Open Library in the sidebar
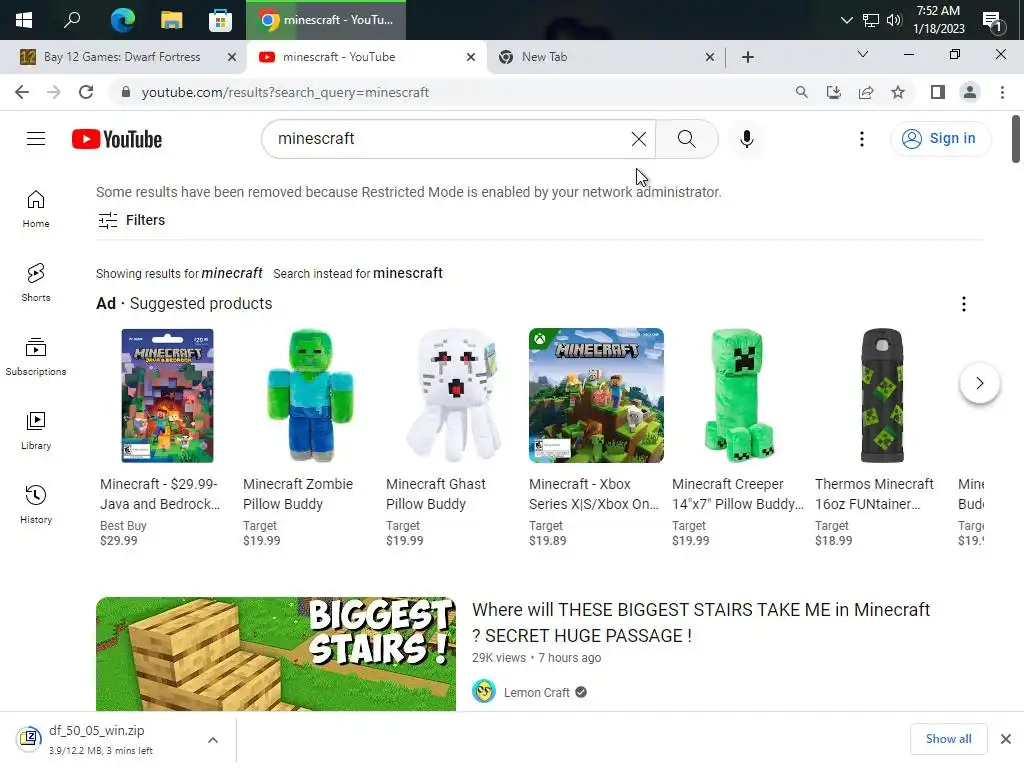 click(36, 430)
